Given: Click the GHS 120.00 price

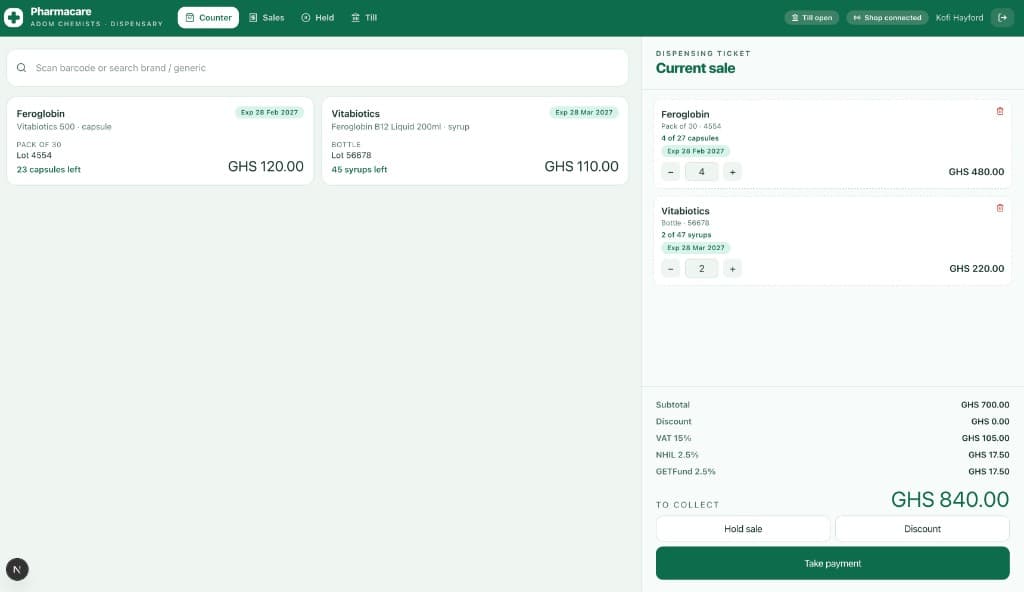Looking at the screenshot, I should point(266,167).
